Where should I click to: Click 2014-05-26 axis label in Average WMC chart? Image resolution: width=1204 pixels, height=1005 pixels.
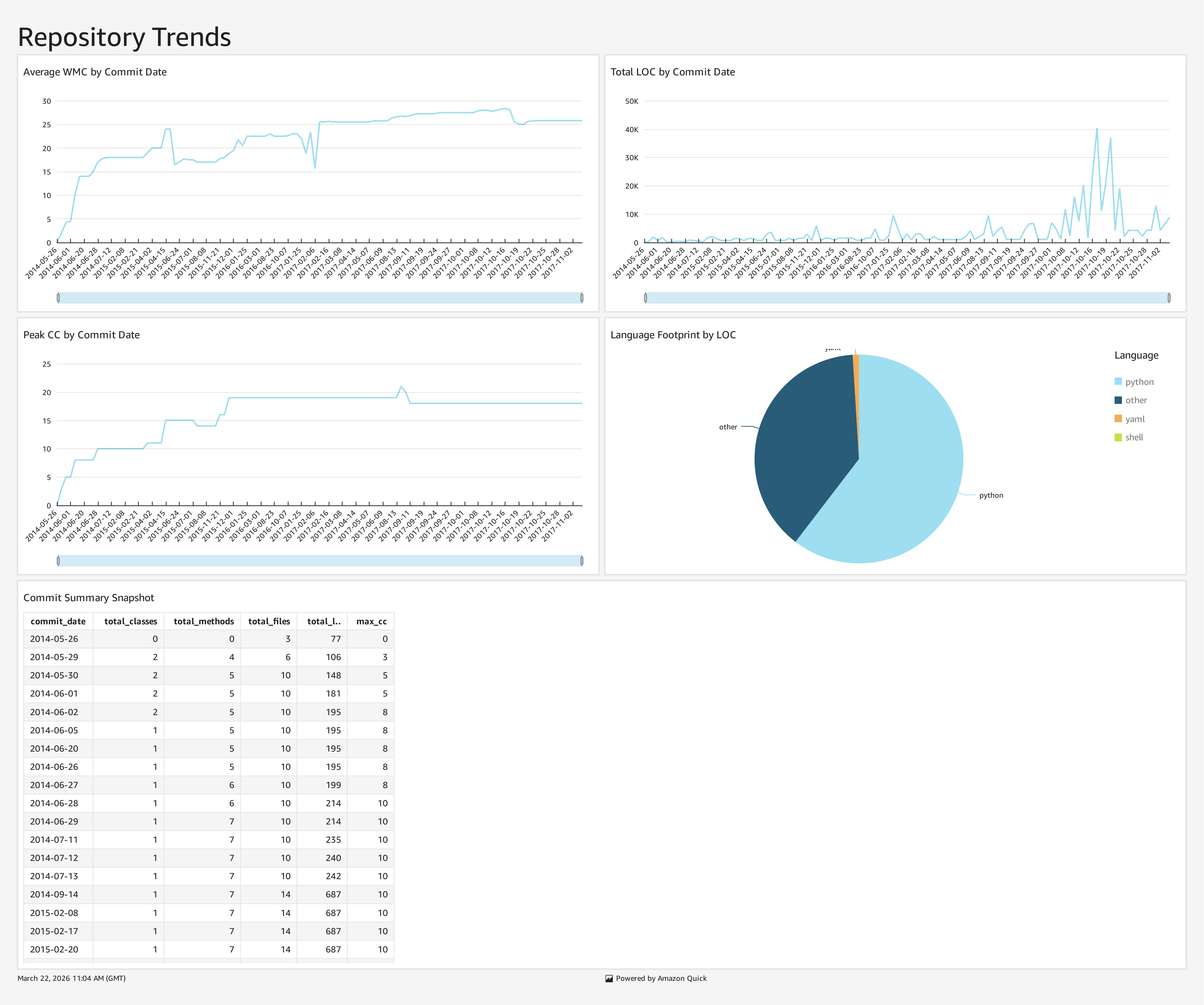tap(41, 263)
